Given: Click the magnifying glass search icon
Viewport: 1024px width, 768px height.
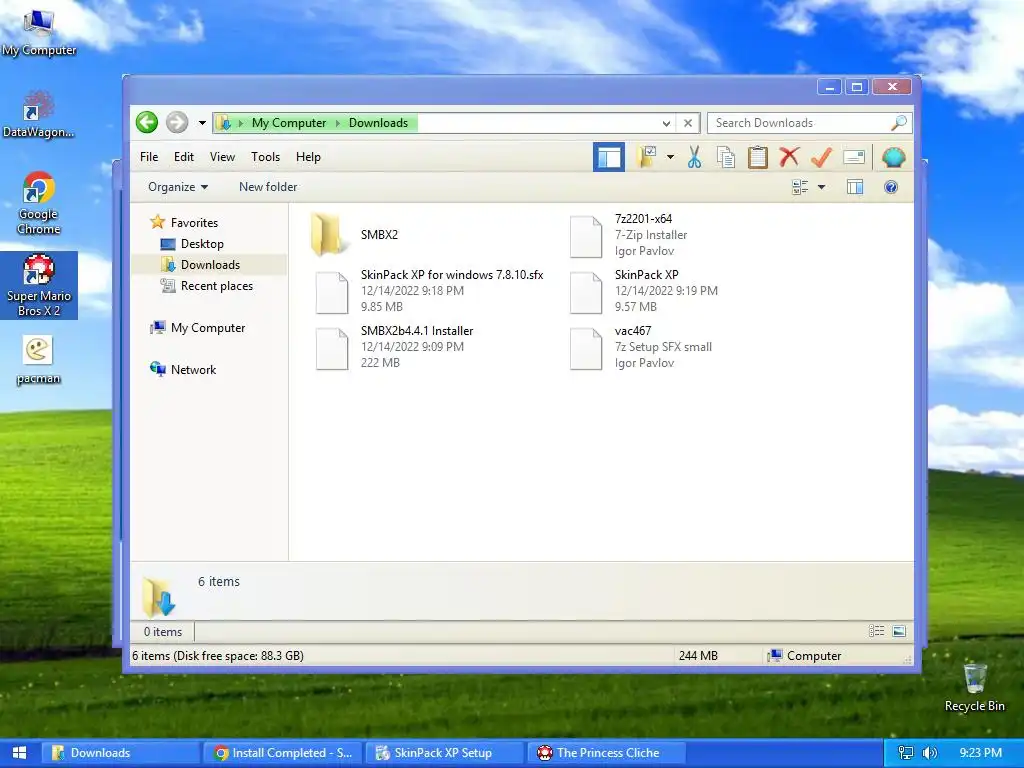Looking at the screenshot, I should coord(899,122).
